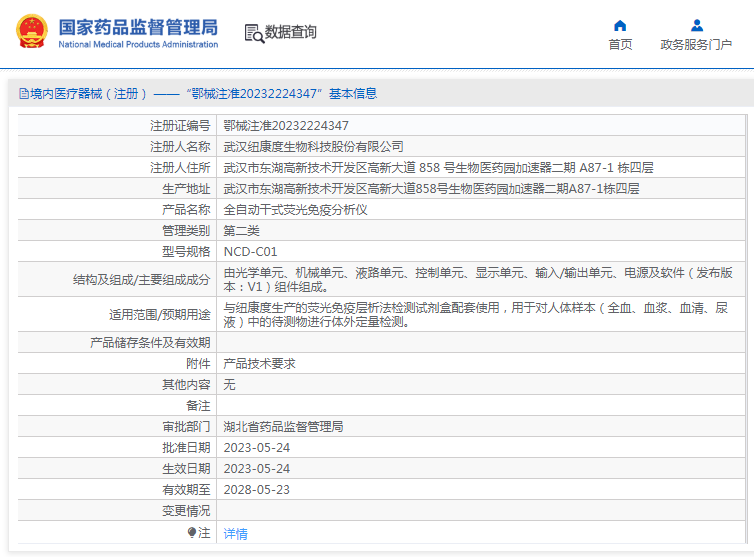Click the 数据查询 heading text
The image size is (754, 557).
pos(291,32)
